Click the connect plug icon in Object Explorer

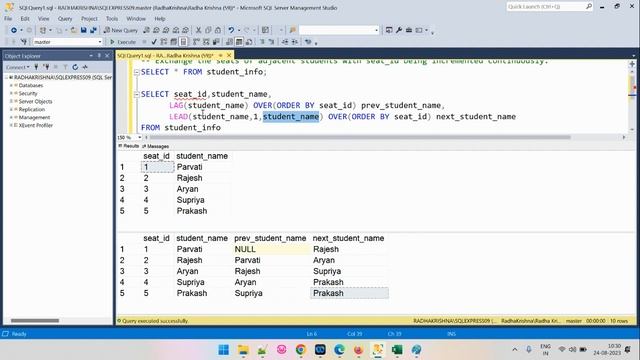[36, 67]
